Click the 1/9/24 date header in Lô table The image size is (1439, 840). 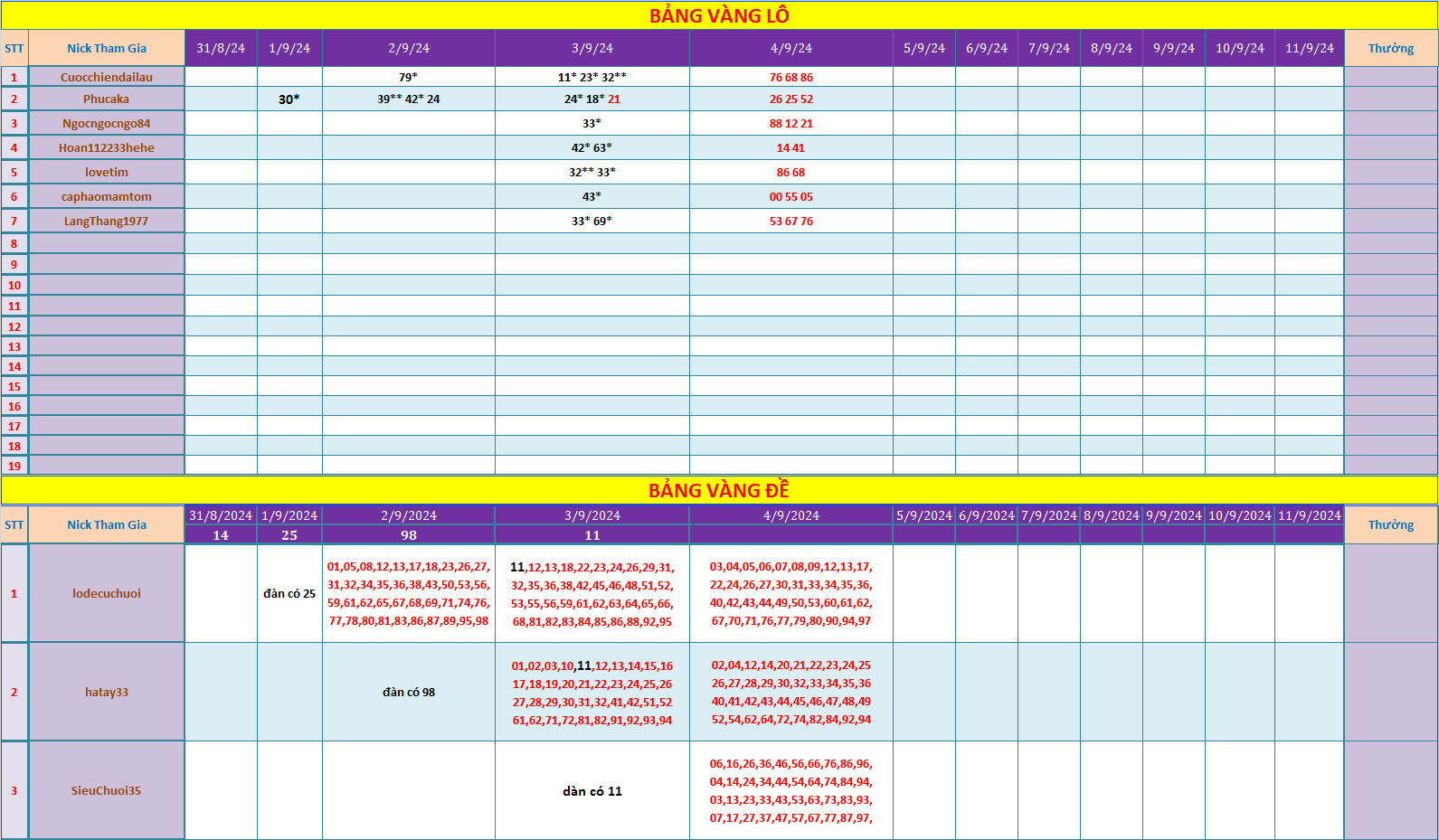tap(289, 48)
